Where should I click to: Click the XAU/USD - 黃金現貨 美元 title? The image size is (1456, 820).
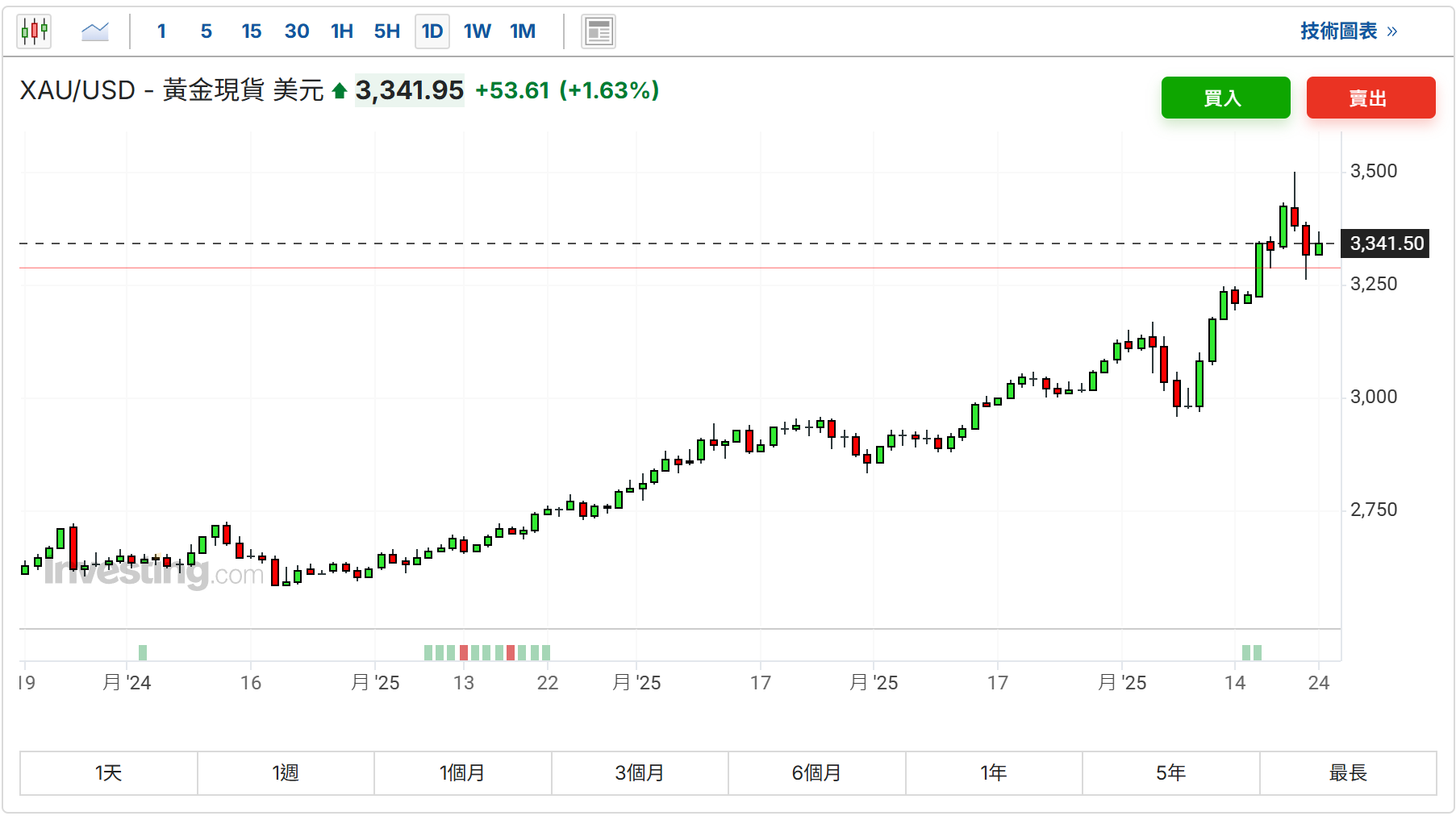pos(172,90)
